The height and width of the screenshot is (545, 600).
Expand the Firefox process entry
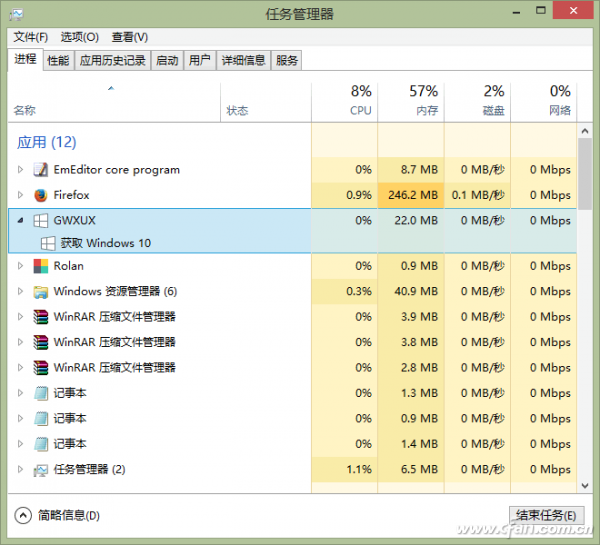20,195
